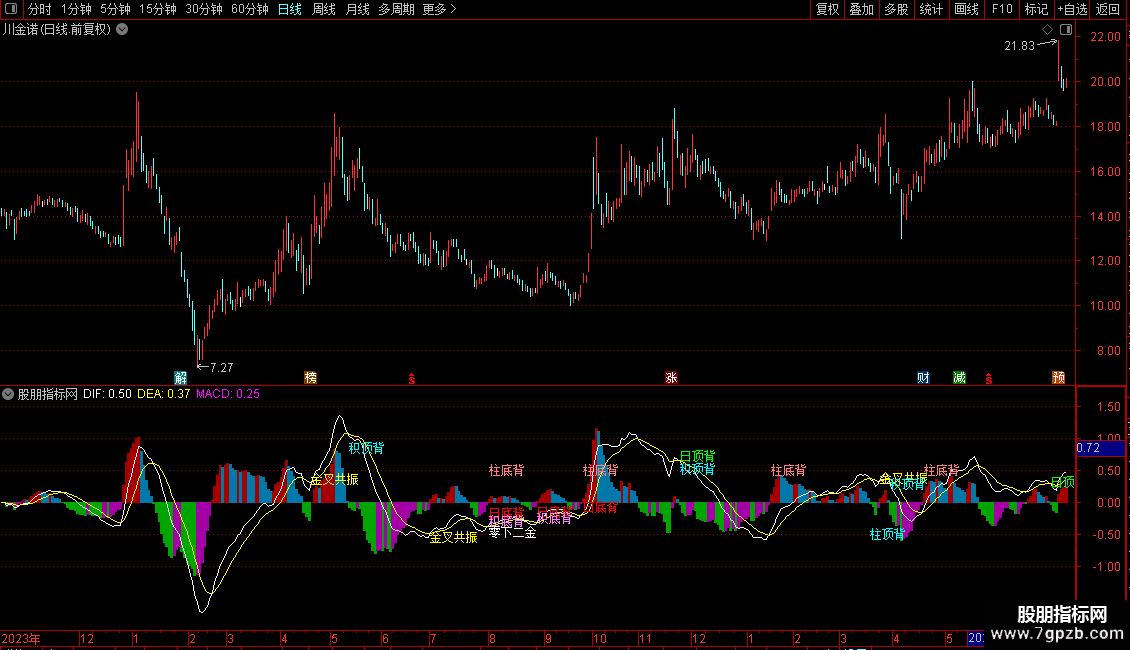Click the 返回 back button
The image size is (1130, 650).
click(1108, 9)
